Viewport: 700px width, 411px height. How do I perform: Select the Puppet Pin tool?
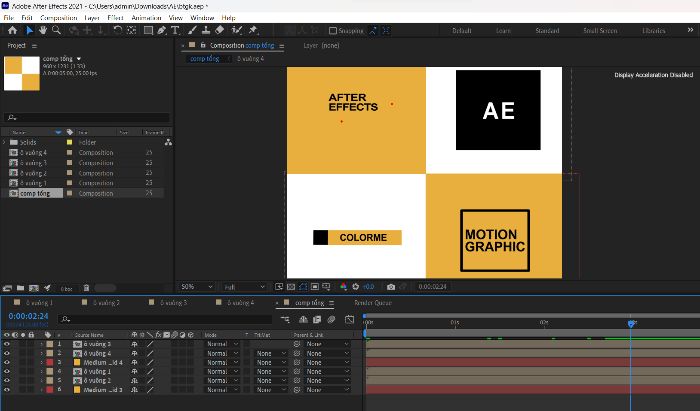(x=253, y=30)
